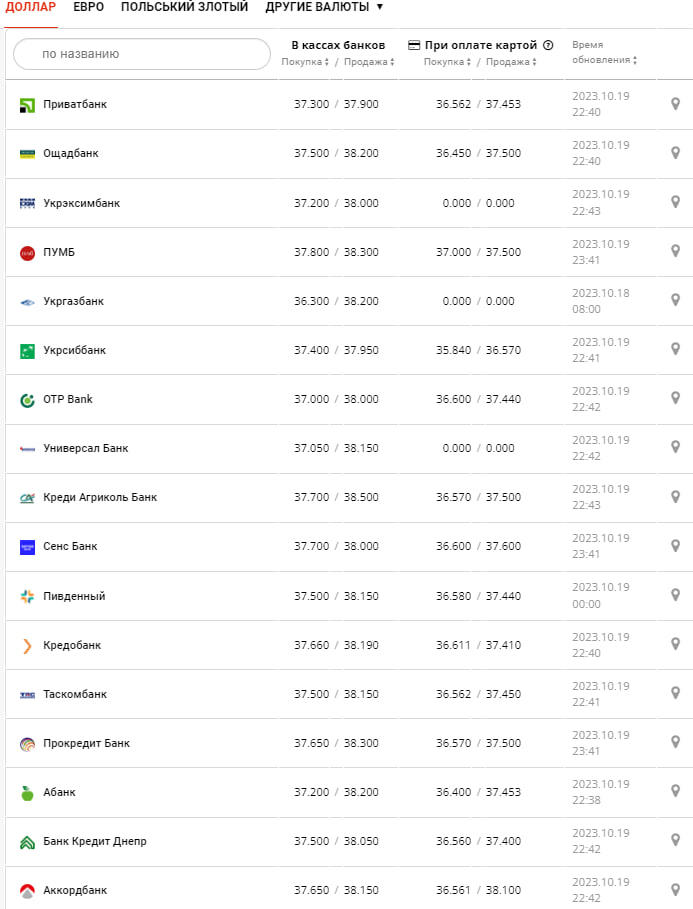The height and width of the screenshot is (909, 693).
Task: Show Кредобанк locations via map pin
Action: point(675,644)
